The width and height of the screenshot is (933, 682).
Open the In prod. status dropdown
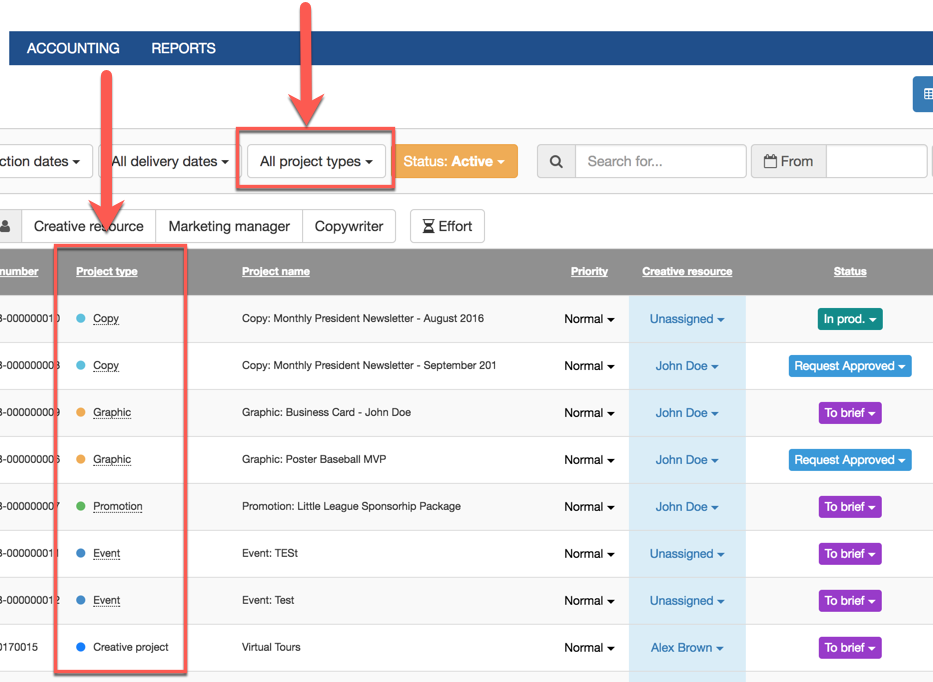pyautogui.click(x=849, y=319)
